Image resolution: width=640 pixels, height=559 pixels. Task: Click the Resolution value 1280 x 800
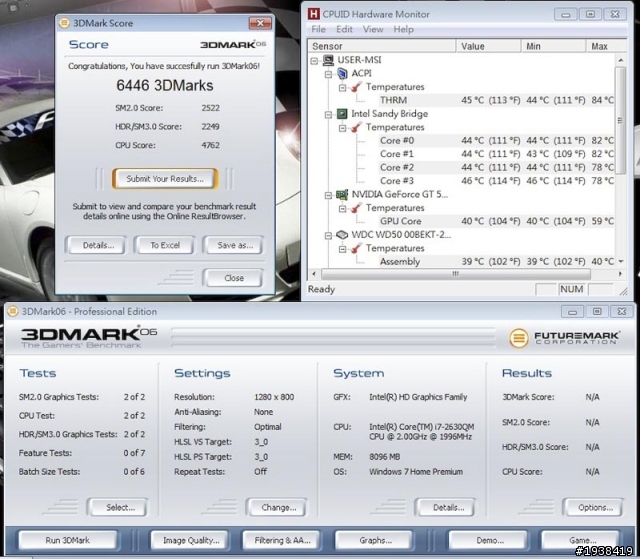point(274,397)
